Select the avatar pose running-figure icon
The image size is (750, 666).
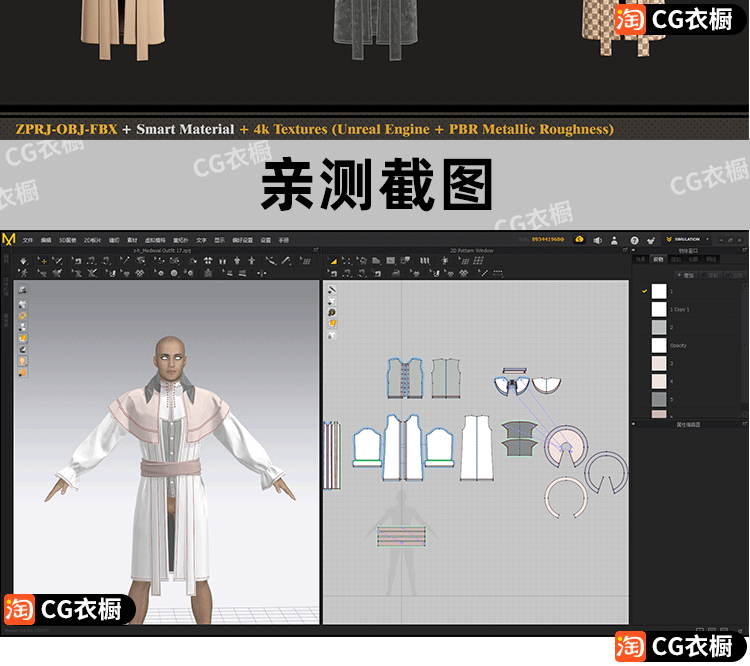pos(23,273)
